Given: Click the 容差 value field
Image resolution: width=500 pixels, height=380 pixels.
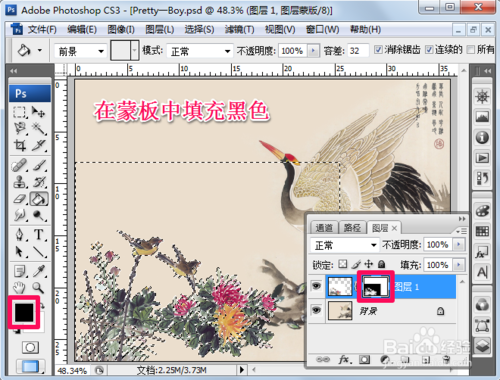Looking at the screenshot, I should (x=358, y=51).
